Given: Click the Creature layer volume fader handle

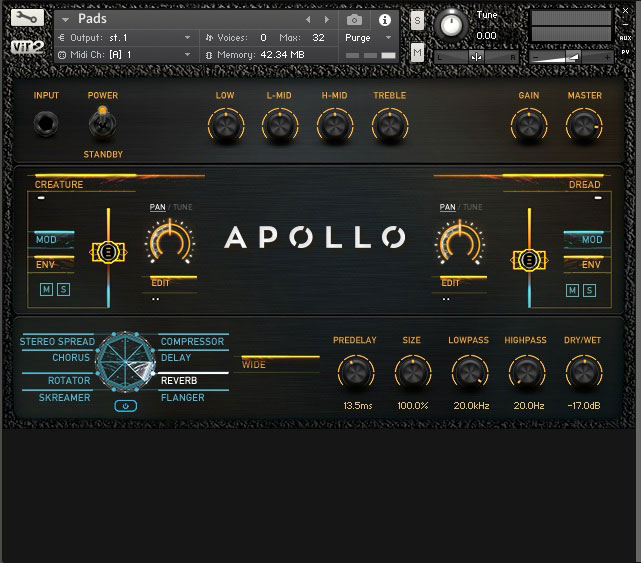Looking at the screenshot, I should [108, 252].
